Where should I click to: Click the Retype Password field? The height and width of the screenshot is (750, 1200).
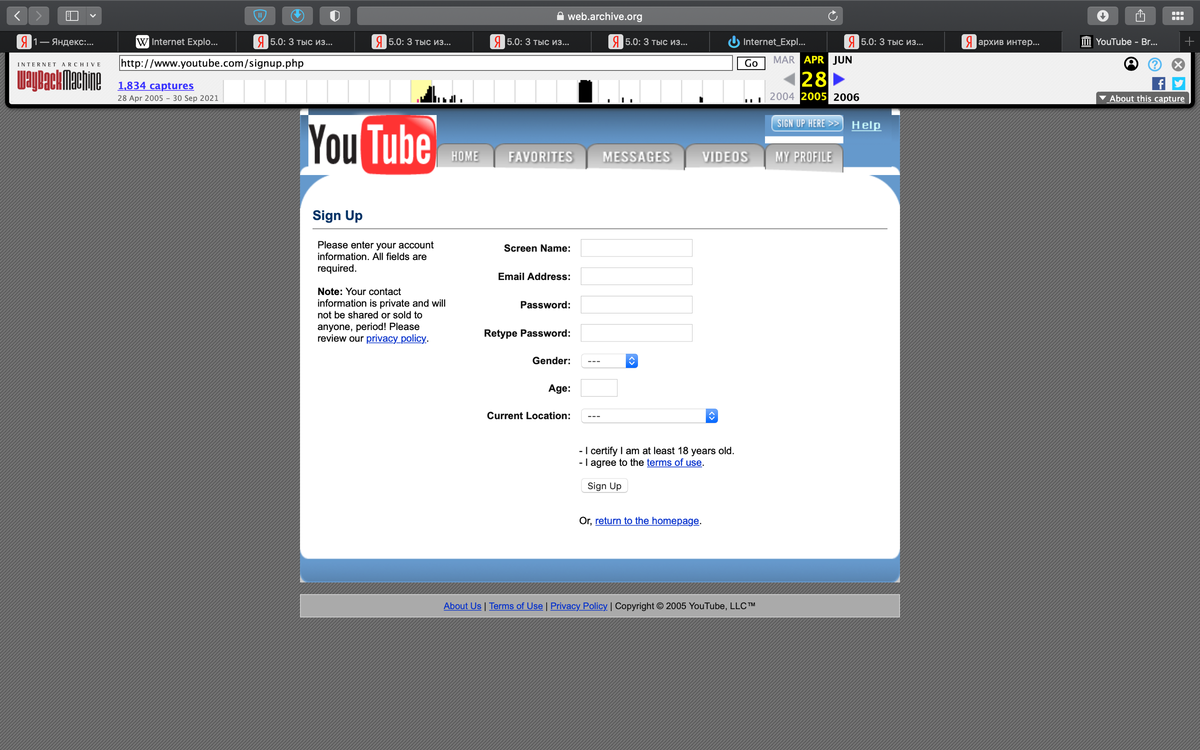tap(636, 333)
